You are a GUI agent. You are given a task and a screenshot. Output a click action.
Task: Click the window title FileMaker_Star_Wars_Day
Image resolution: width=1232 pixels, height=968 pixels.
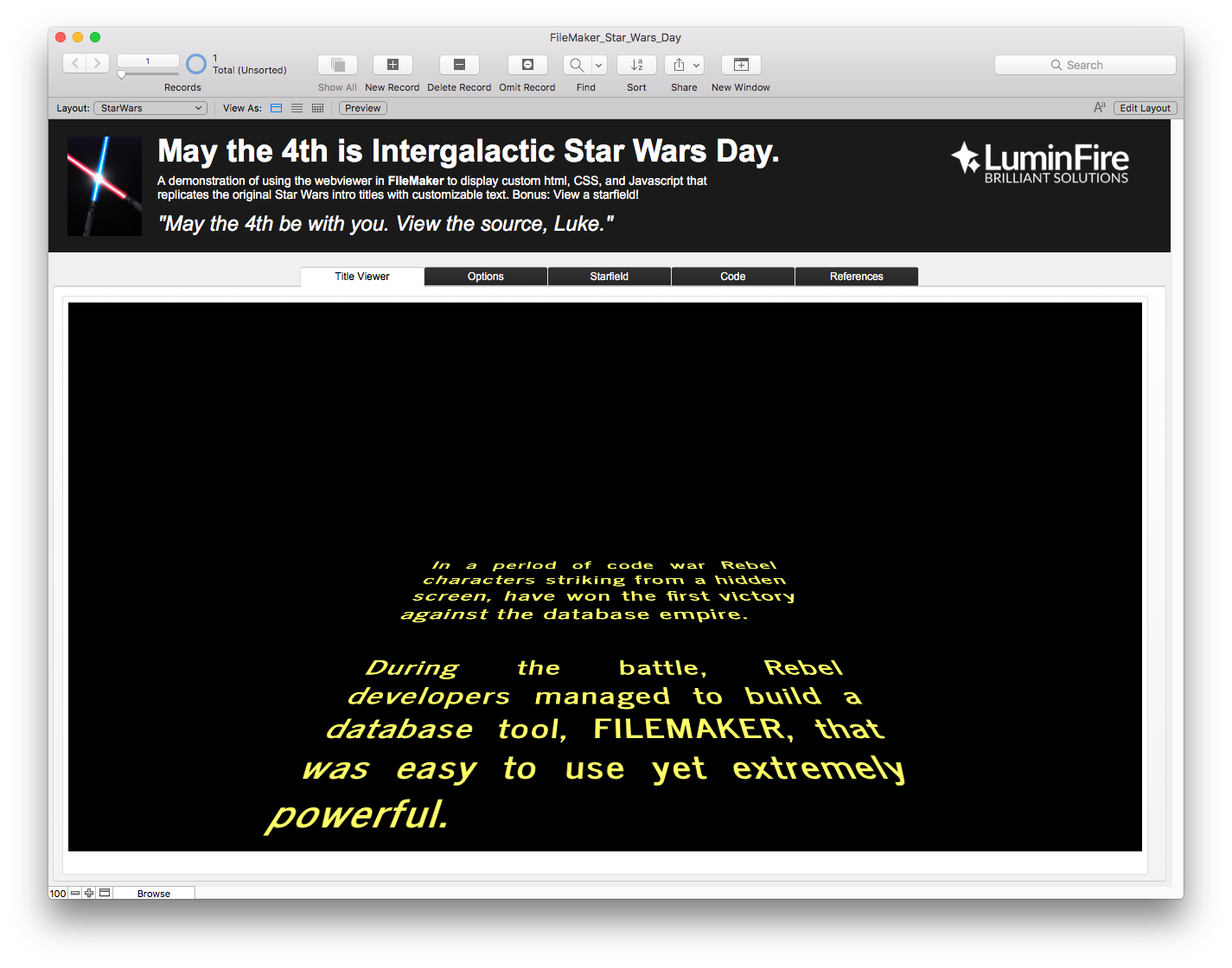tap(616, 37)
